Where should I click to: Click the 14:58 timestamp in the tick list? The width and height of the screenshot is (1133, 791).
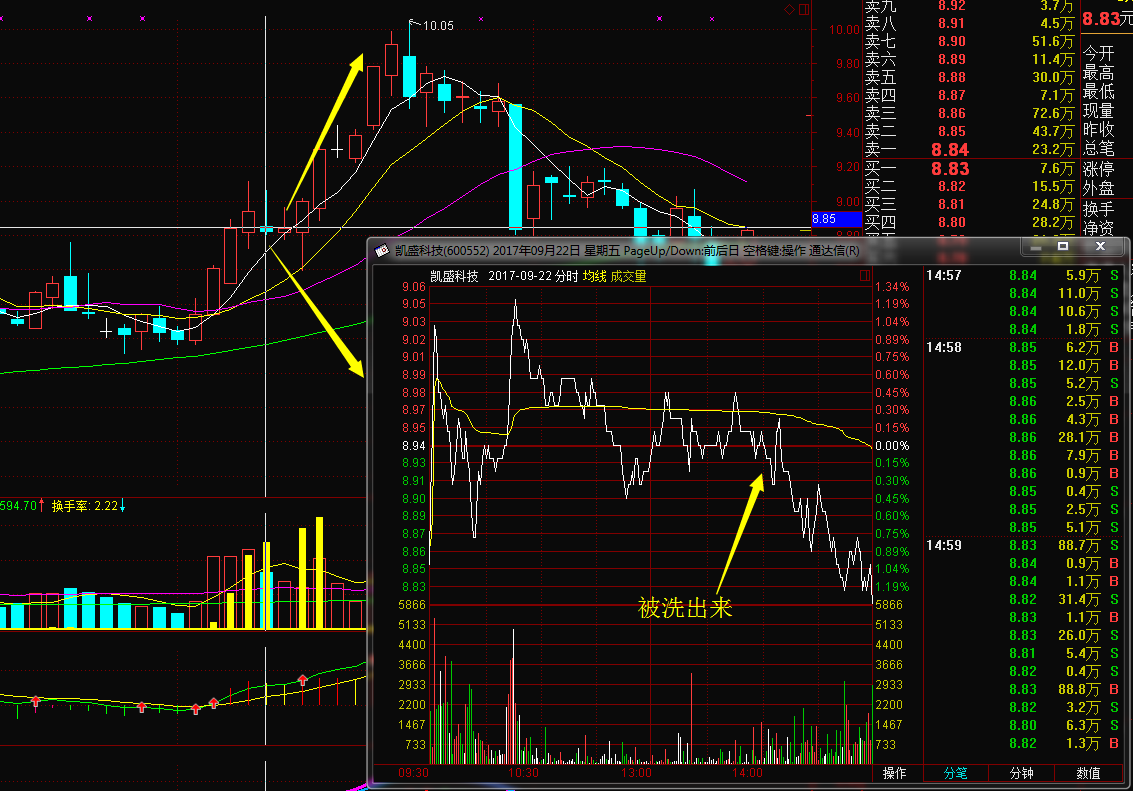point(944,347)
